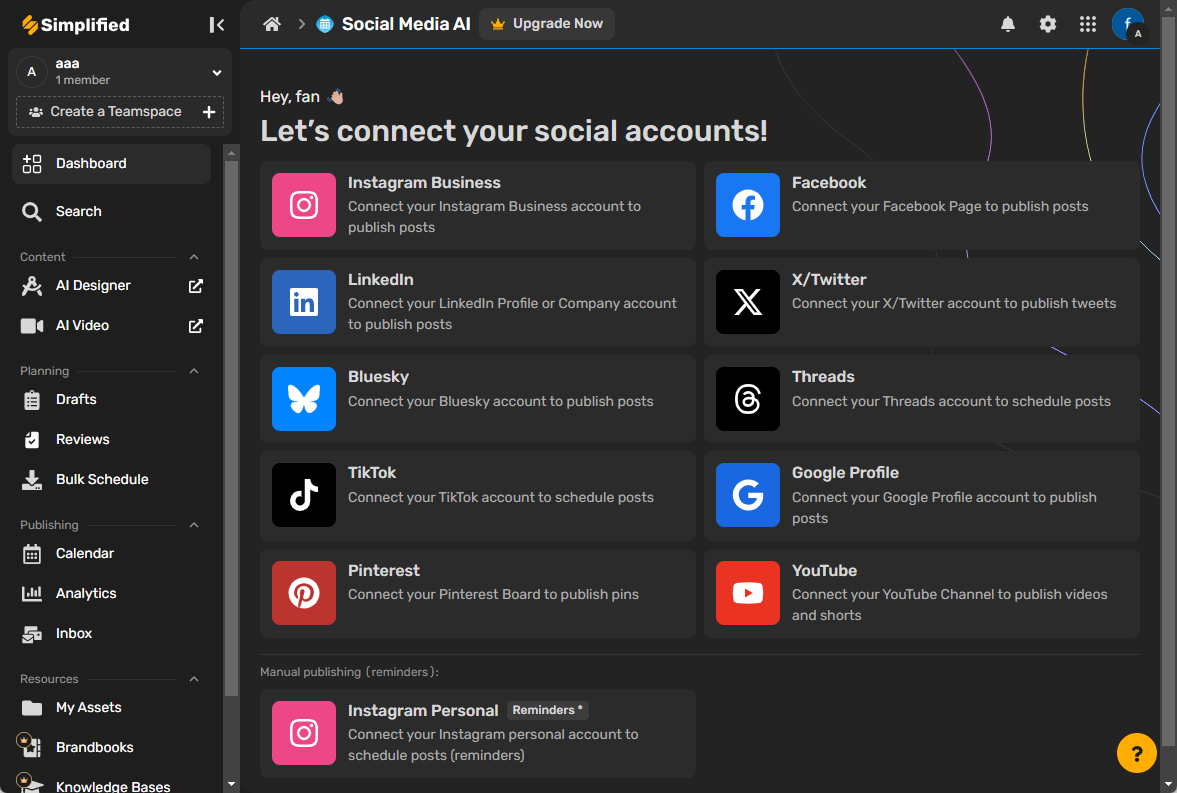Open the user profile avatar
The image size is (1177, 793).
[1127, 24]
